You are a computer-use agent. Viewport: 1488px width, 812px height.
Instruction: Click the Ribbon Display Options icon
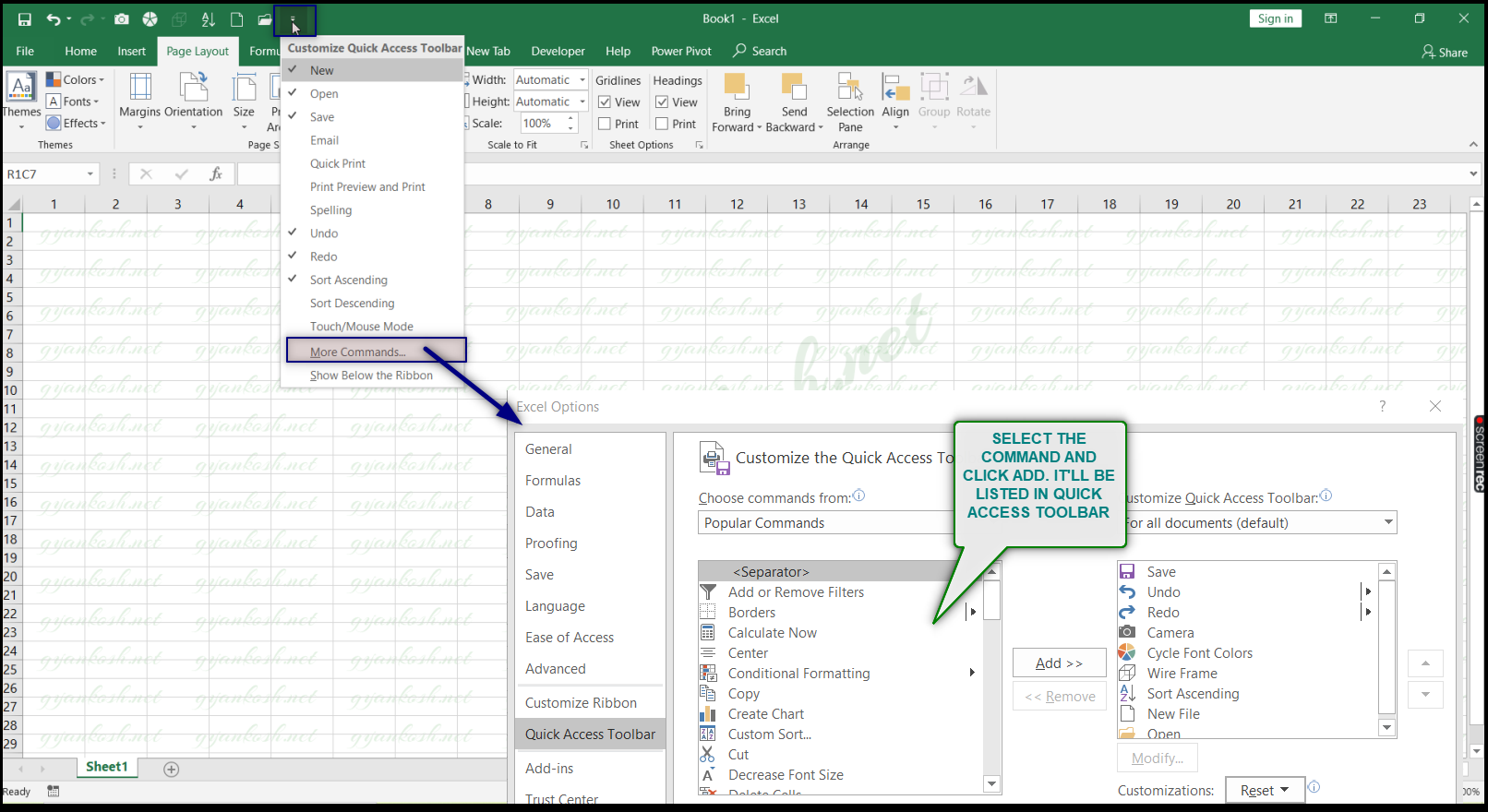[x=1331, y=18]
